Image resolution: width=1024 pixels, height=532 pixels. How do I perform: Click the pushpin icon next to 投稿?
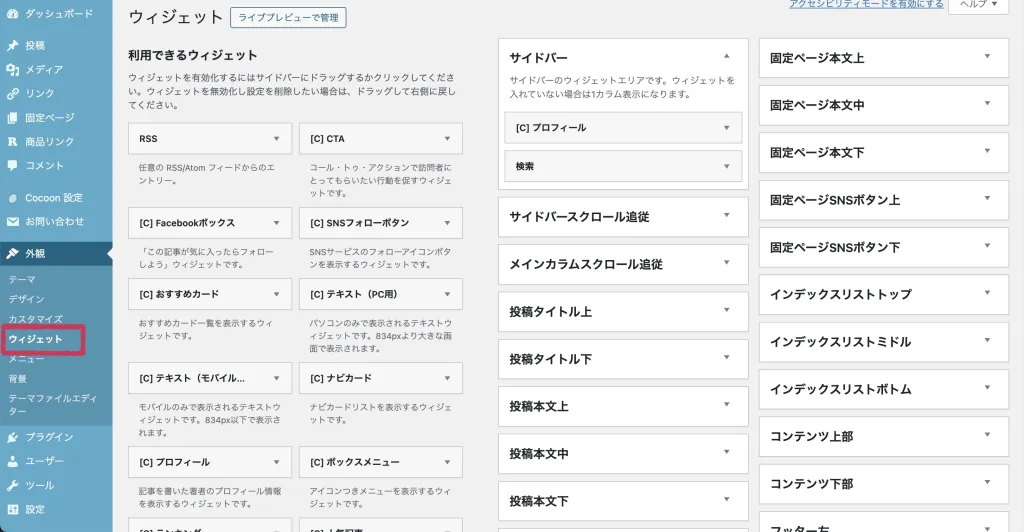click(x=12, y=46)
